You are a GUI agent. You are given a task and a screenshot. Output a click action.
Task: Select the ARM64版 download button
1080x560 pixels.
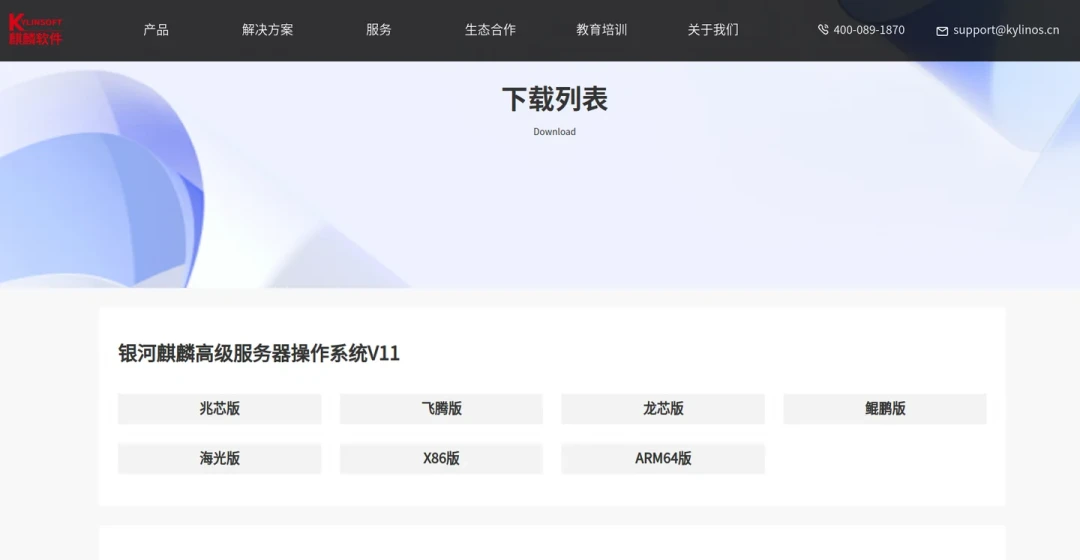pos(663,459)
